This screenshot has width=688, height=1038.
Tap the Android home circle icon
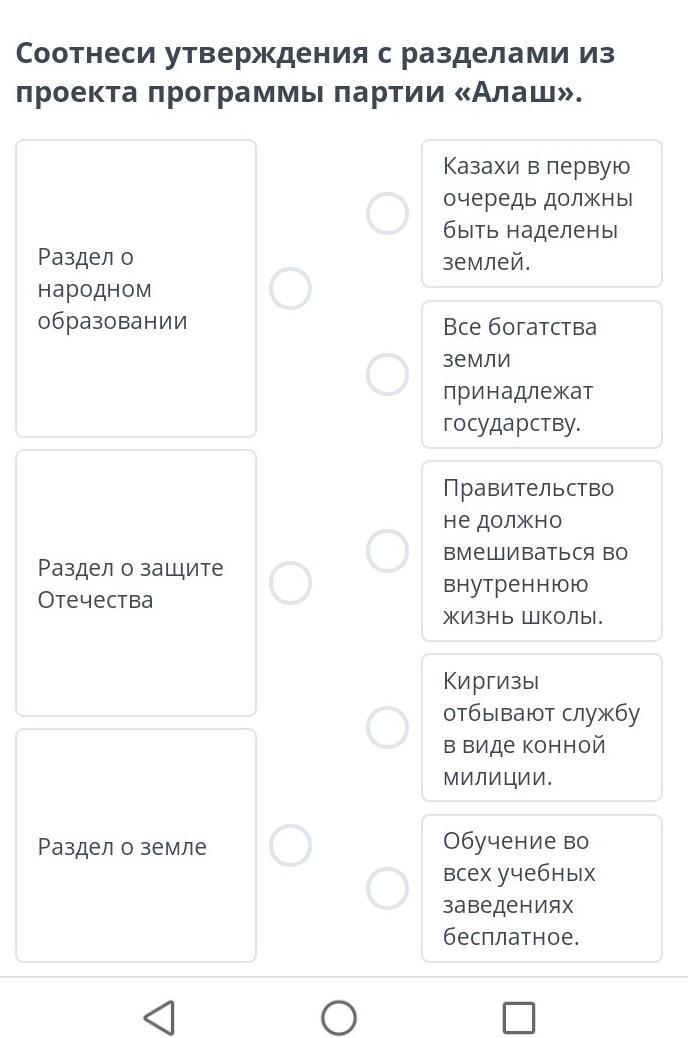[x=338, y=1017]
